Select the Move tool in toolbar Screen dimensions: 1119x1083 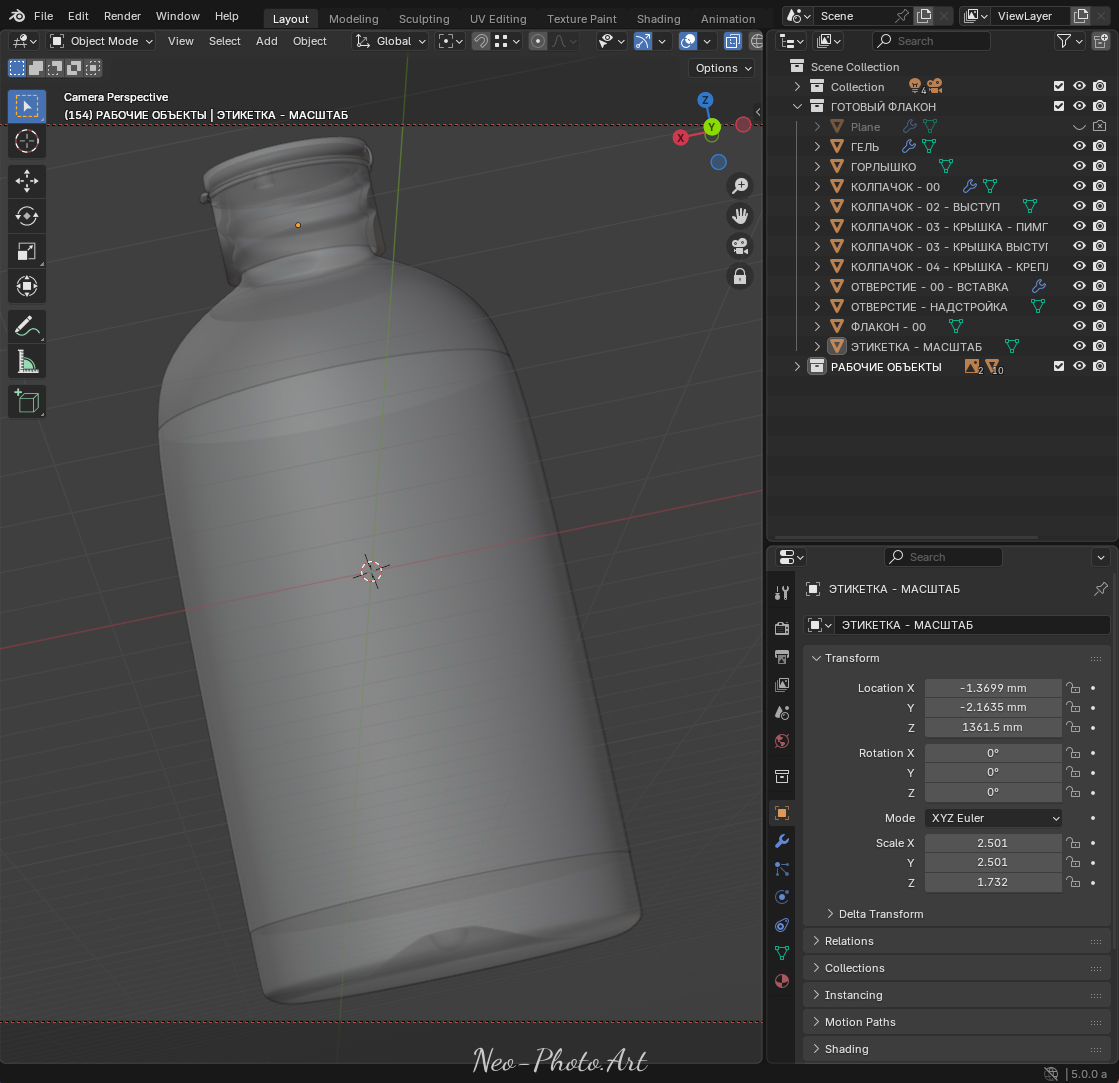click(x=27, y=180)
